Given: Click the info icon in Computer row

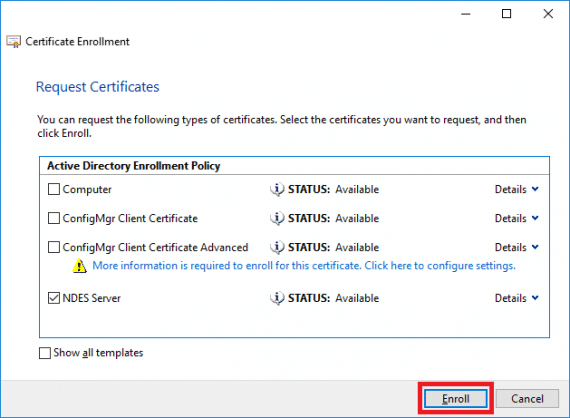Looking at the screenshot, I should click(x=277, y=189).
